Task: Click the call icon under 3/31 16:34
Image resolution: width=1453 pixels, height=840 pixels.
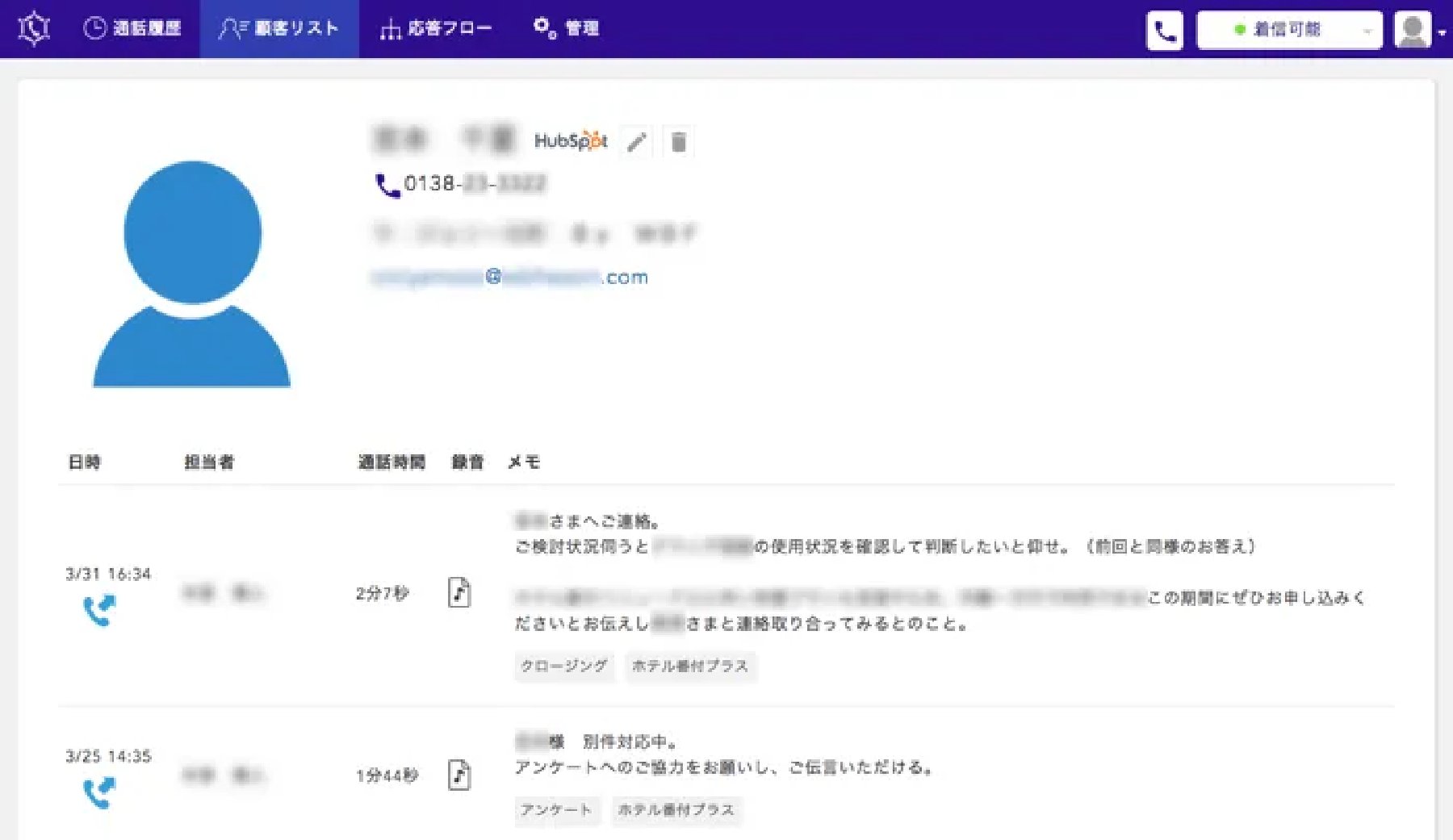Action: tap(99, 611)
